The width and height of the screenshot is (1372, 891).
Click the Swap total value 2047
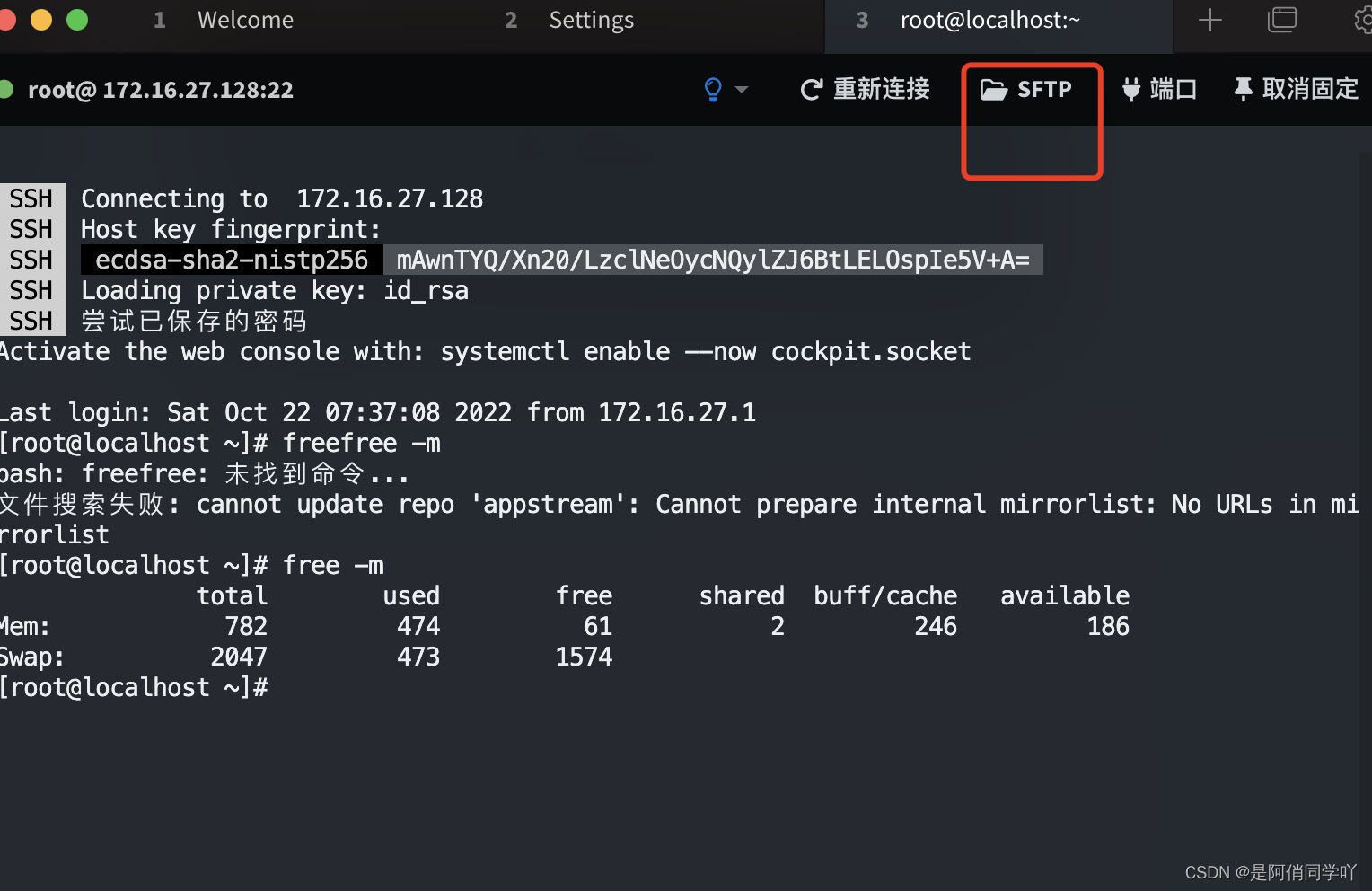[x=239, y=657]
